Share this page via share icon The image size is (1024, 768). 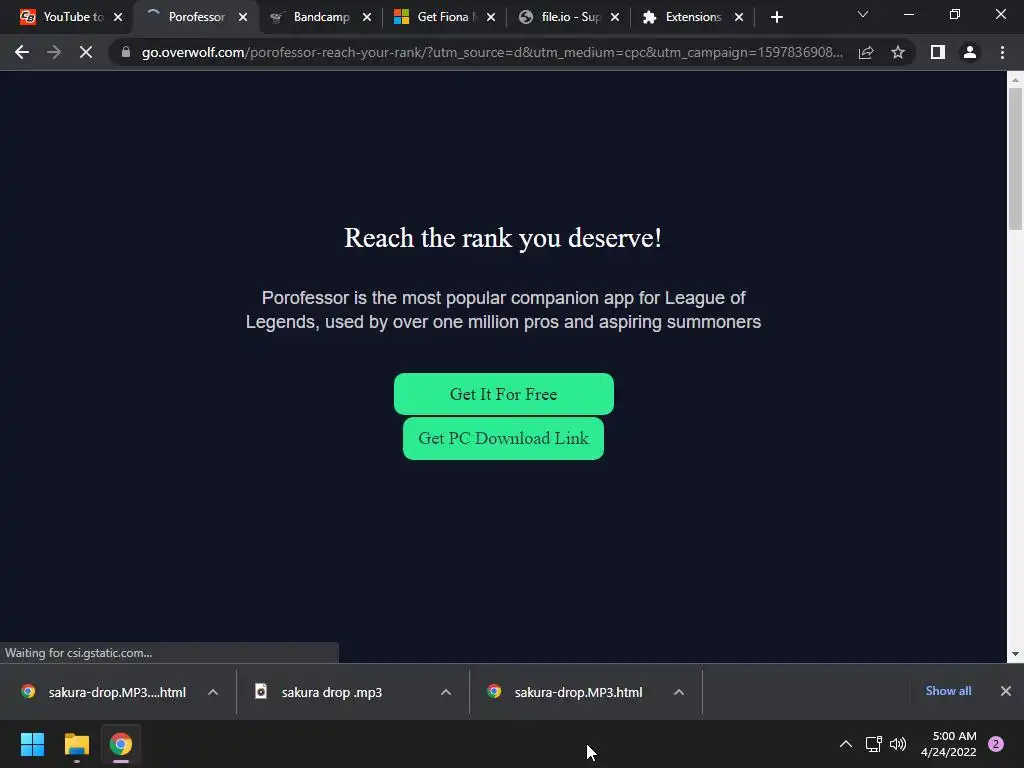click(866, 52)
